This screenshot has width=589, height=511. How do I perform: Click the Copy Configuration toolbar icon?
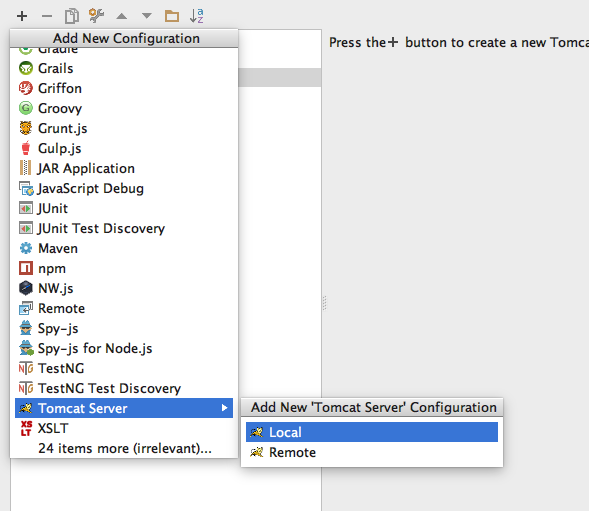pyautogui.click(x=72, y=16)
